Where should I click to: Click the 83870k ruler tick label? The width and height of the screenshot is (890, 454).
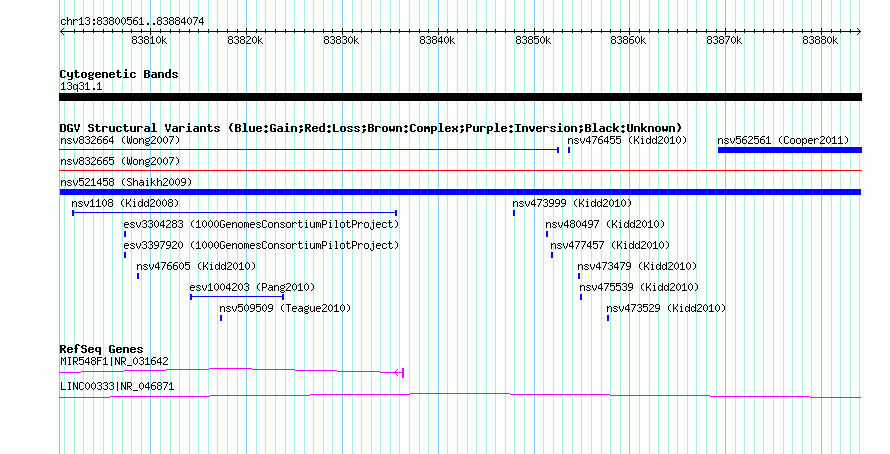[724, 40]
